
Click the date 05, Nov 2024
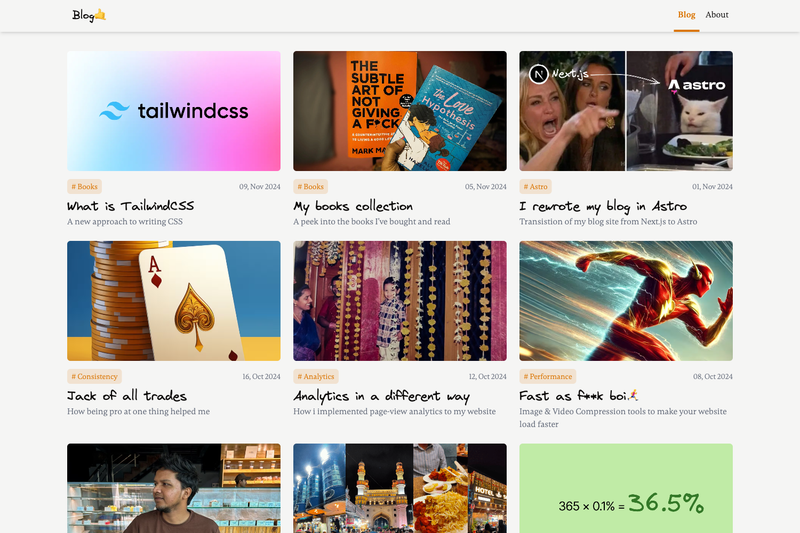(x=486, y=187)
